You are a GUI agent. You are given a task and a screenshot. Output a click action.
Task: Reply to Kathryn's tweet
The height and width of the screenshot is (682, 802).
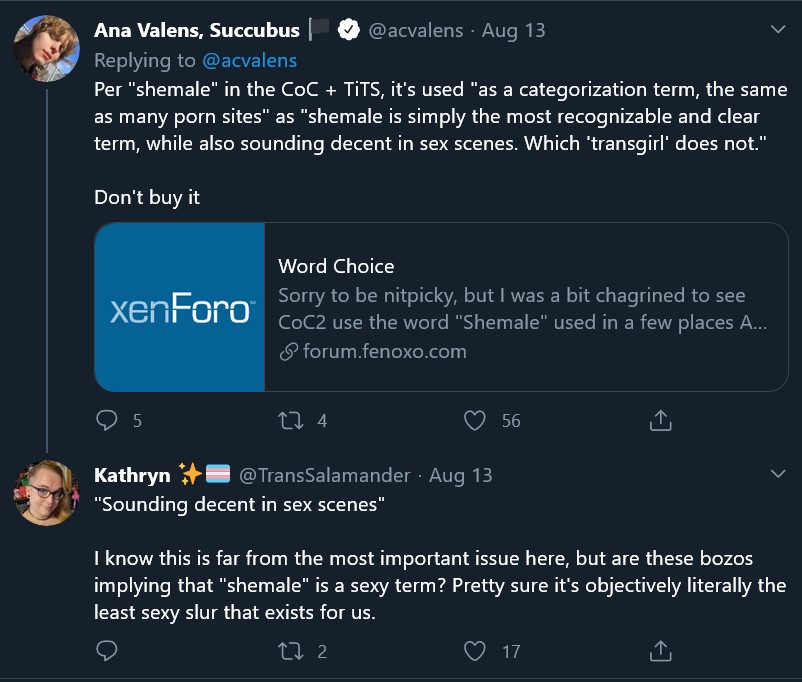coord(106,651)
